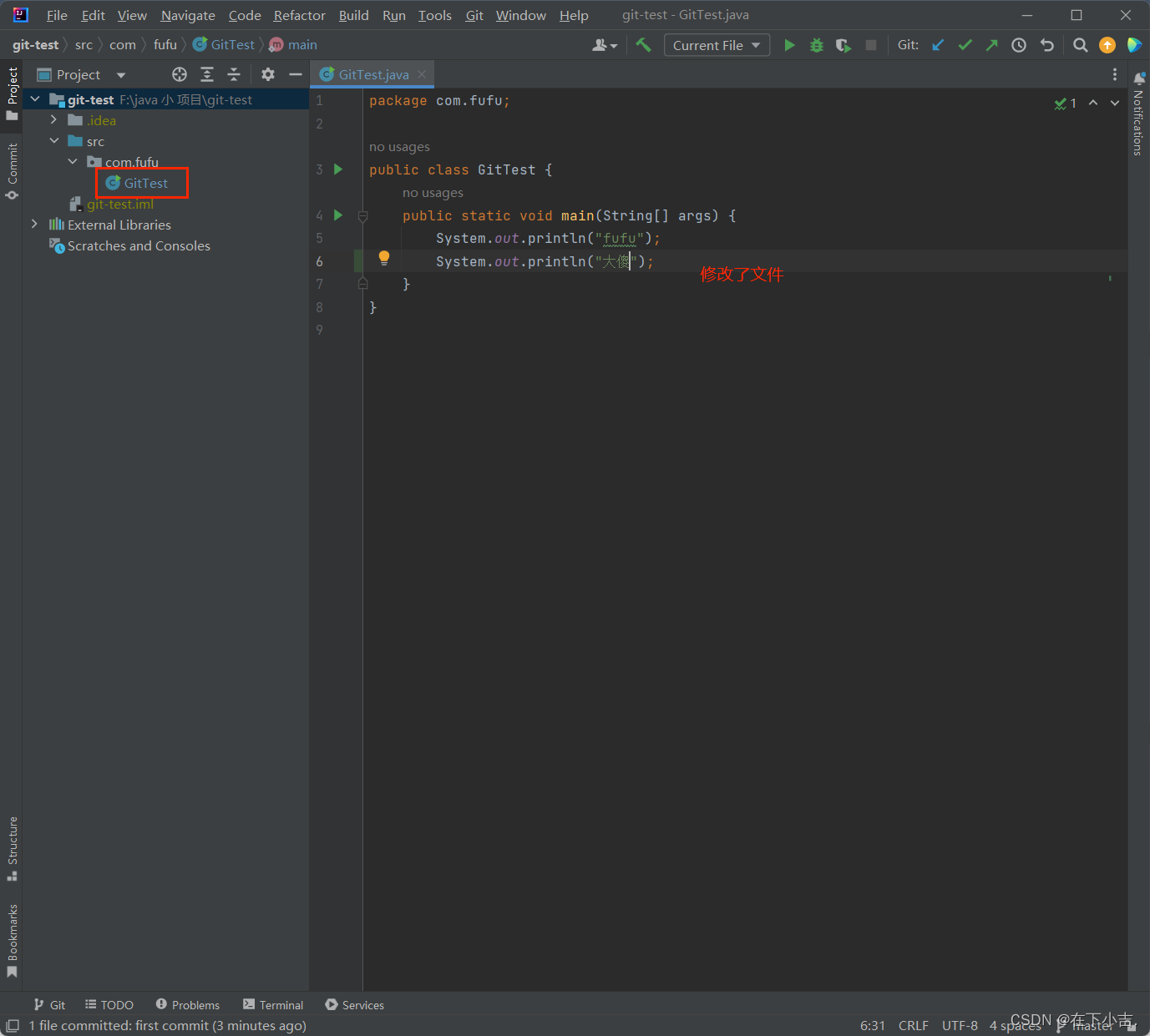1150x1036 pixels.
Task: Click the main breadcrumb in navigation bar
Action: (x=293, y=45)
